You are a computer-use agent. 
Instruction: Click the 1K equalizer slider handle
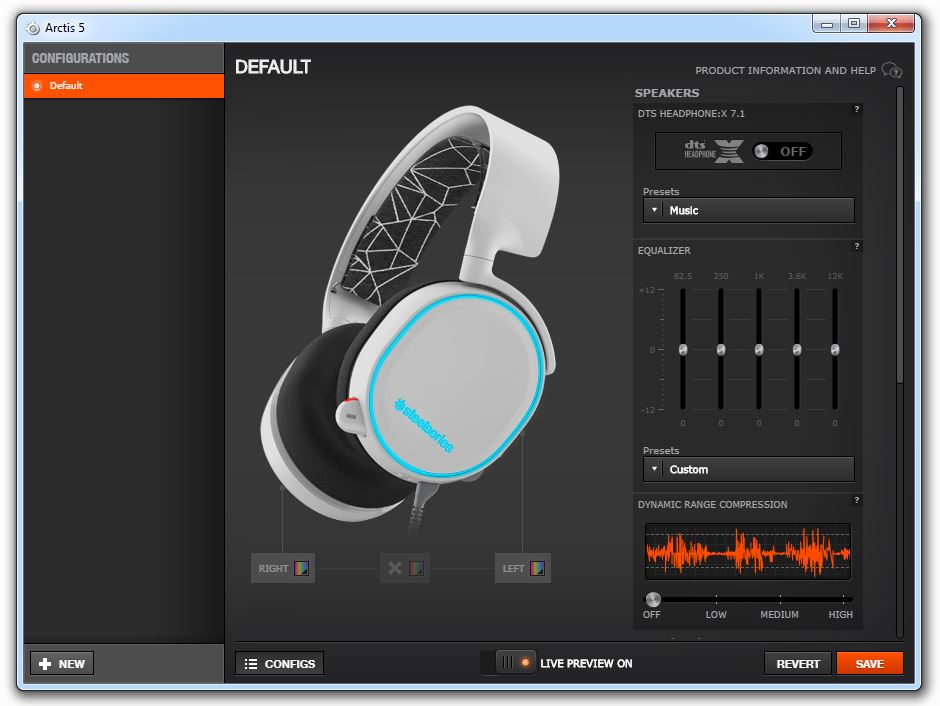(x=759, y=349)
